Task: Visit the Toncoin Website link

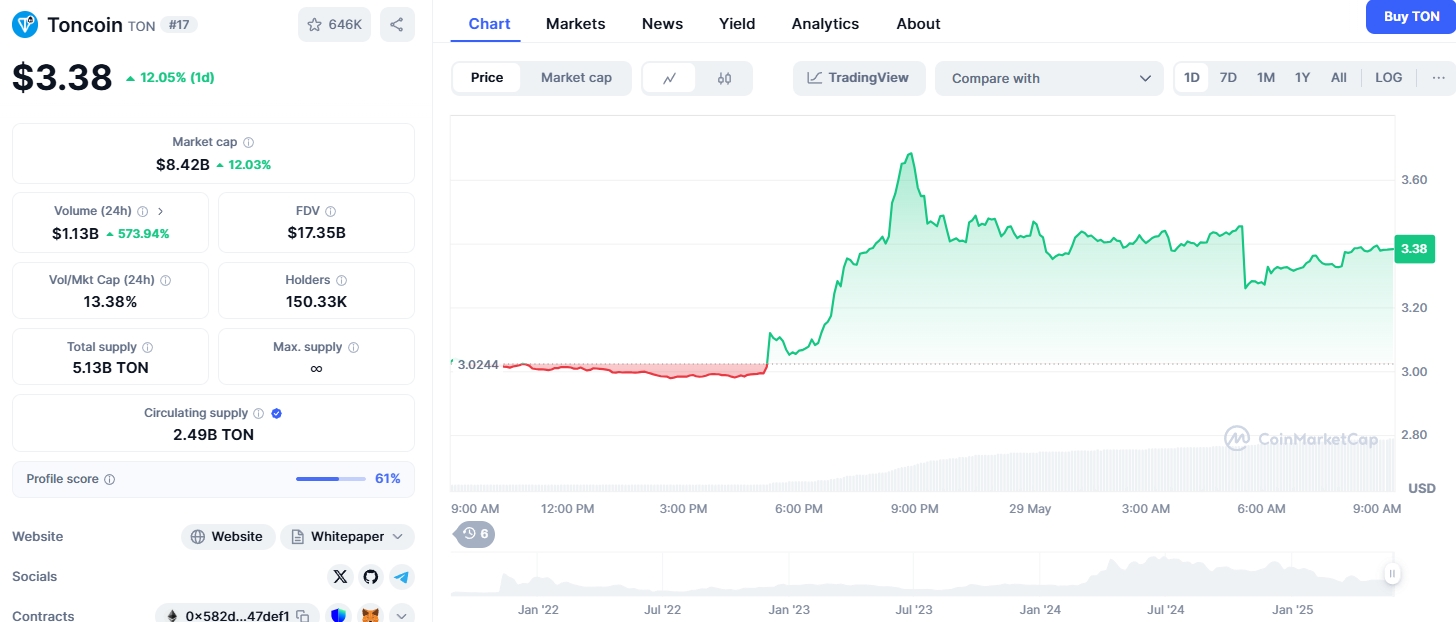Action: pyautogui.click(x=227, y=537)
